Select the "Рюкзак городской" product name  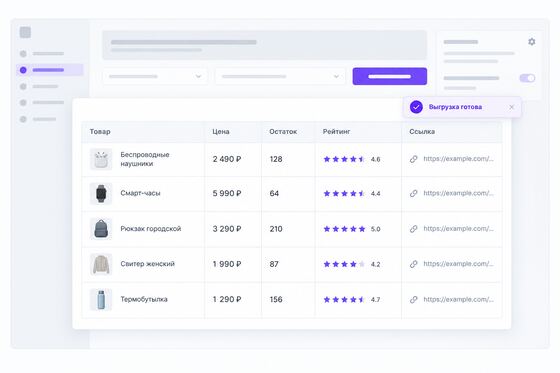pyautogui.click(x=151, y=229)
